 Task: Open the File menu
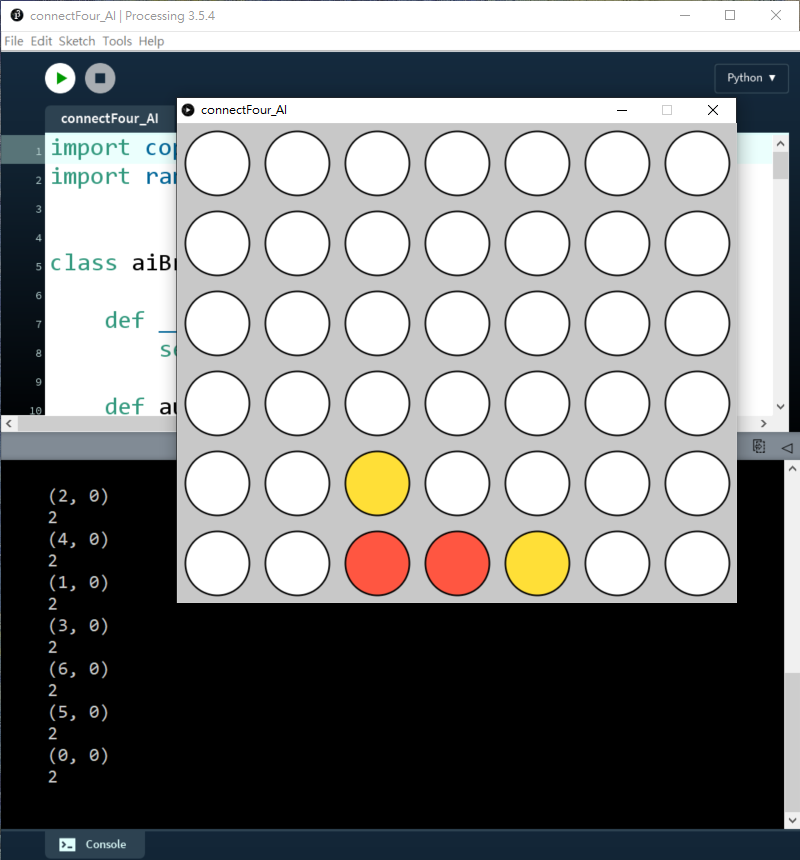point(13,41)
